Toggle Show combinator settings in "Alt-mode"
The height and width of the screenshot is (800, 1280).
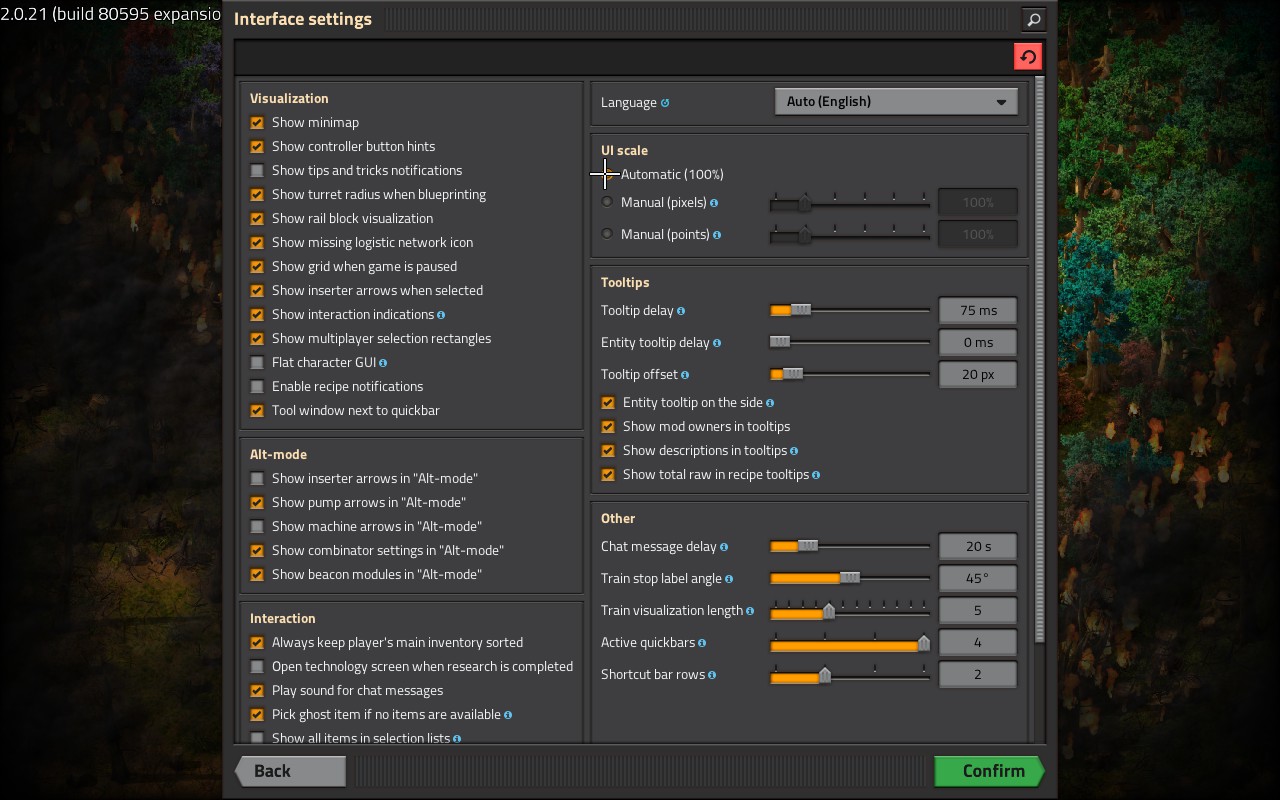point(257,551)
